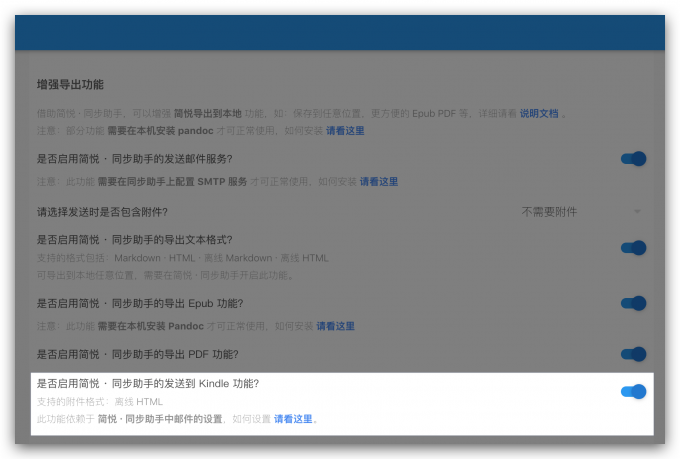
Task: Select the 请选择发送时是否包含附件? label
Action: coord(102,212)
